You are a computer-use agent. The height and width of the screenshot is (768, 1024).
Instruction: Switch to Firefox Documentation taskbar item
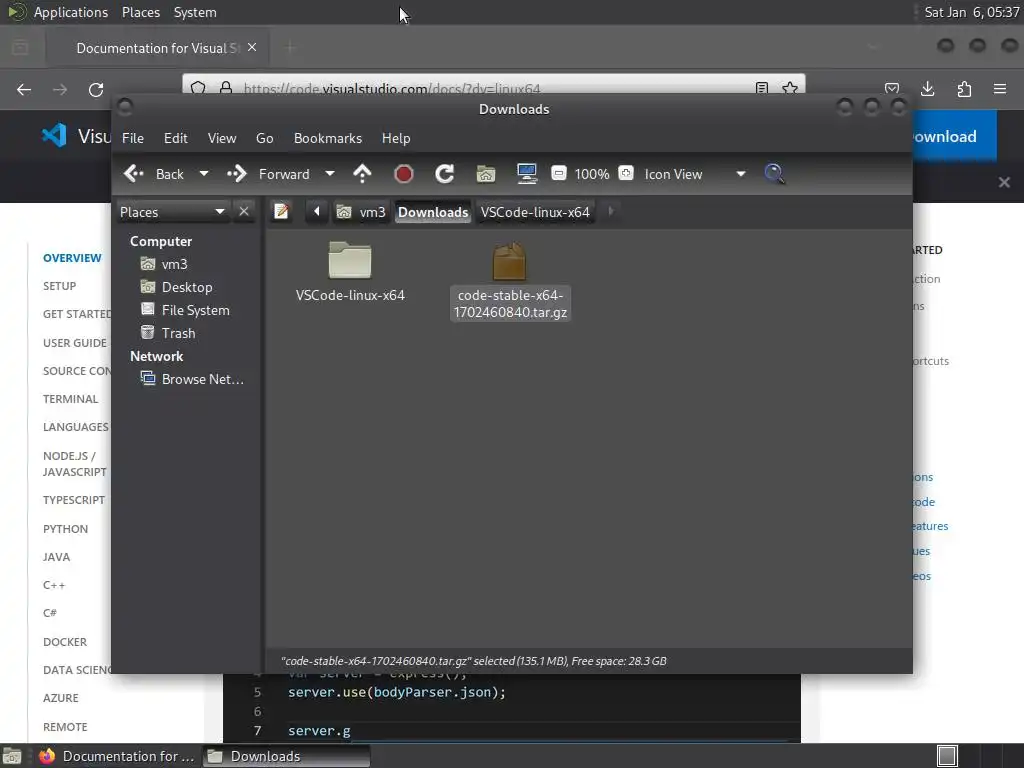tap(117, 756)
